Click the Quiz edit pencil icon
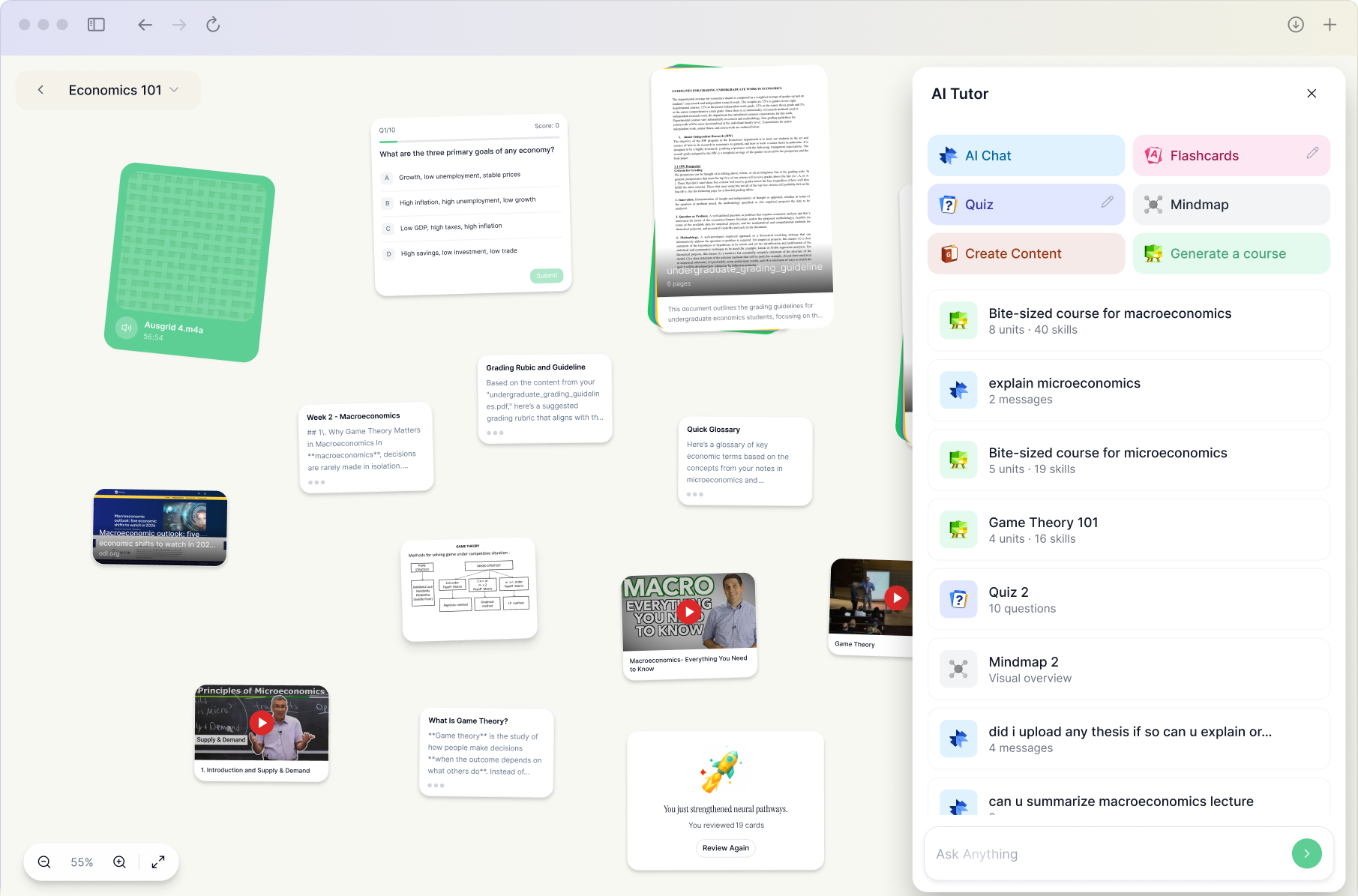 pos(1107,202)
